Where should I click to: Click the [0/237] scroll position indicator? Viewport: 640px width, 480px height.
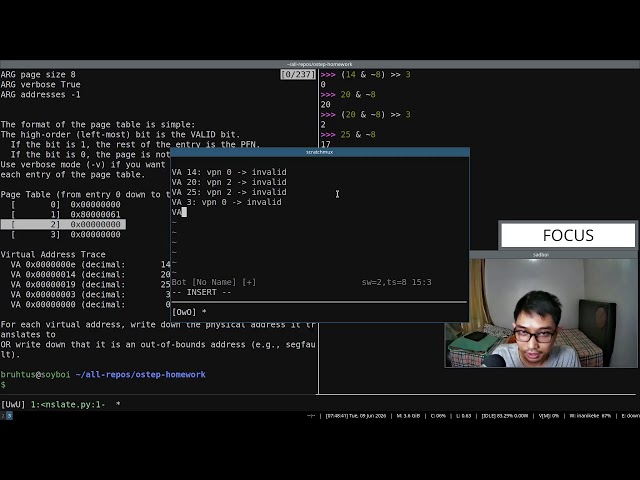(x=298, y=74)
